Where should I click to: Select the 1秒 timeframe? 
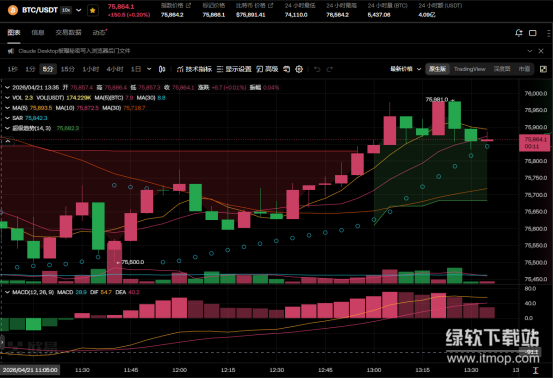point(12,69)
